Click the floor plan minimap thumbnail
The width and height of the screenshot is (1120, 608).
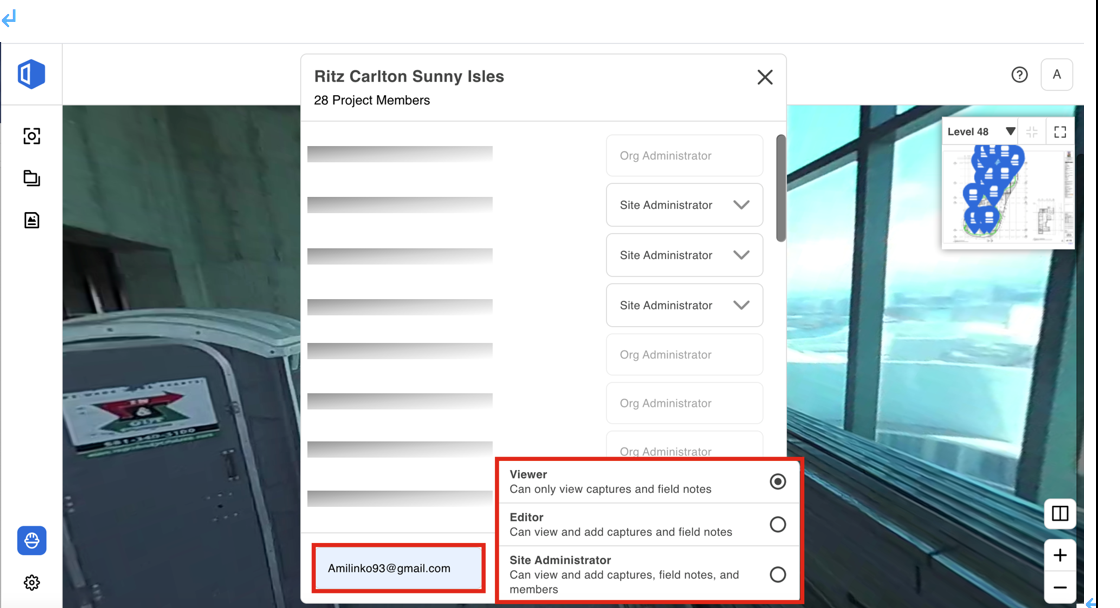[x=1008, y=196]
